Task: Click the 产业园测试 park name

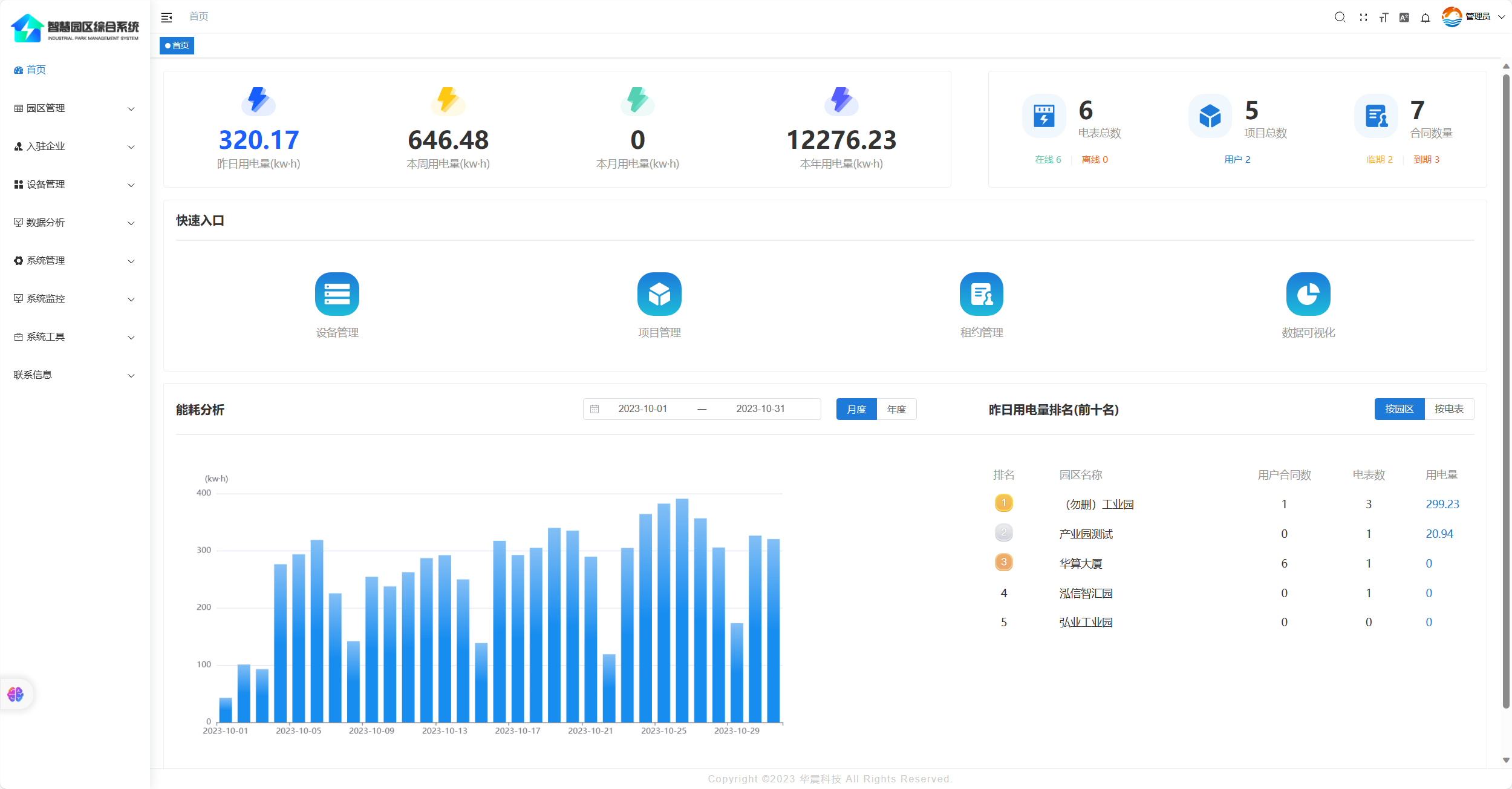Action: (1086, 534)
